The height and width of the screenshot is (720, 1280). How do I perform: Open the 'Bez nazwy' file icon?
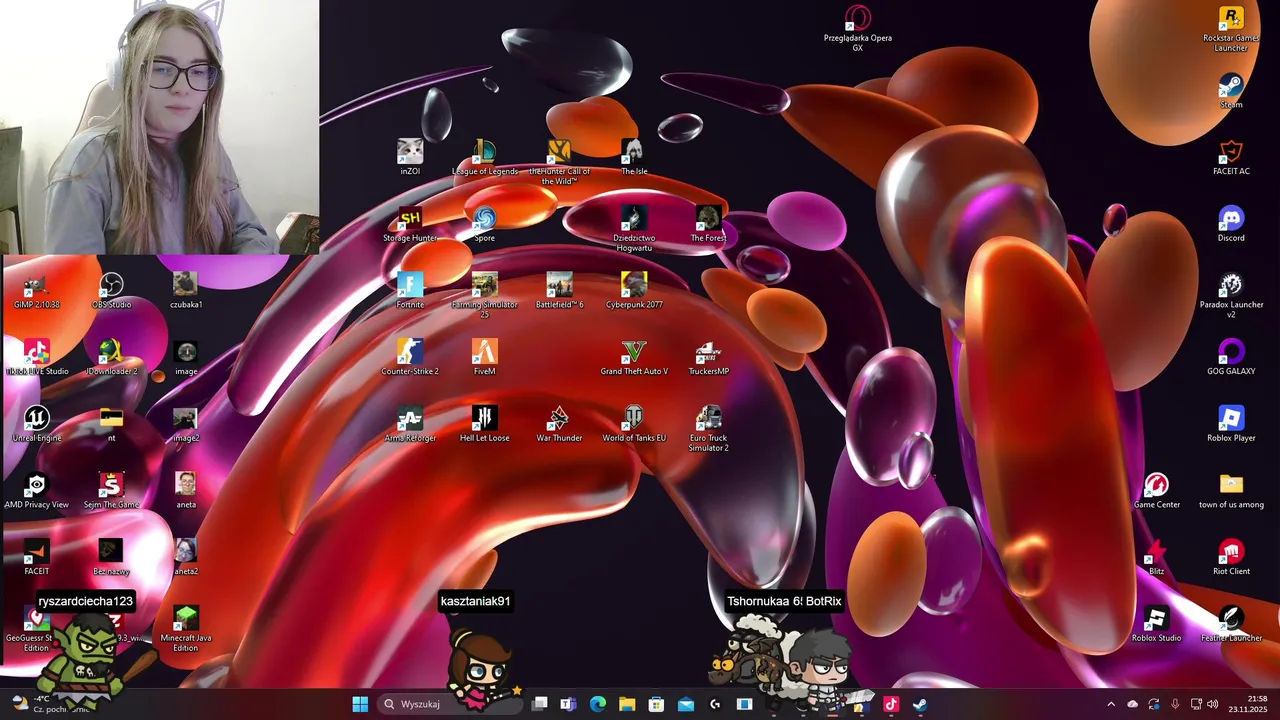coord(111,558)
